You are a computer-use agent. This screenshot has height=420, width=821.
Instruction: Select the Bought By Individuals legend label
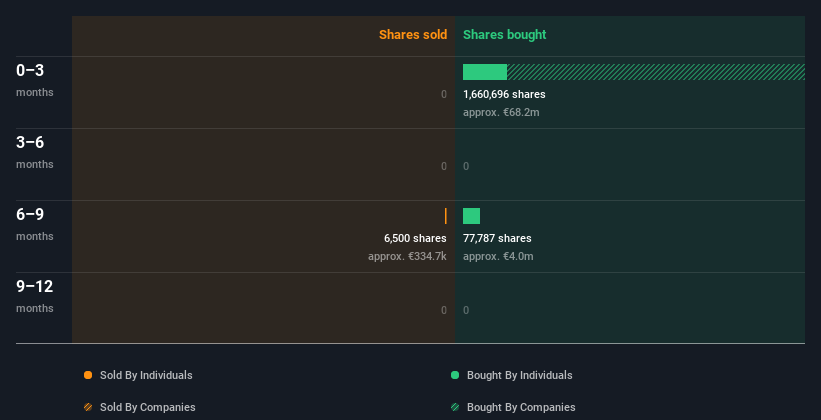pyautogui.click(x=519, y=375)
